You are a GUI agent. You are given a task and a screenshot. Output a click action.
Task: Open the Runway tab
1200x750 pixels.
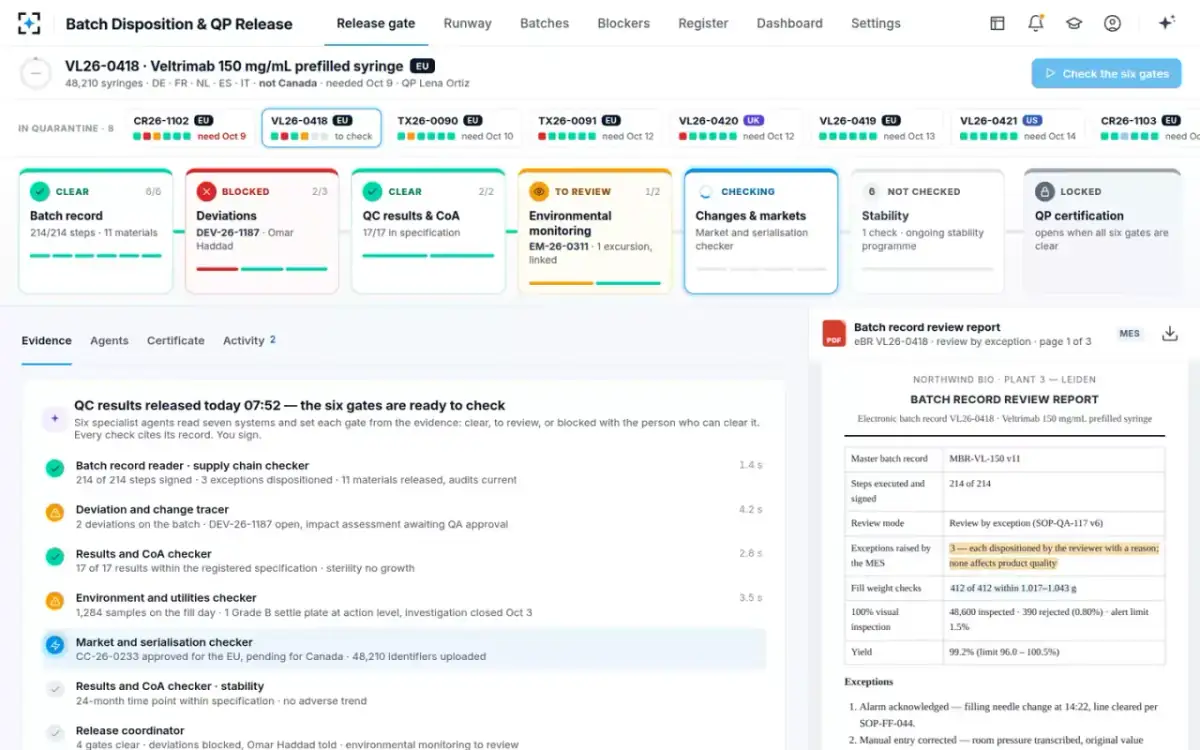pos(467,23)
